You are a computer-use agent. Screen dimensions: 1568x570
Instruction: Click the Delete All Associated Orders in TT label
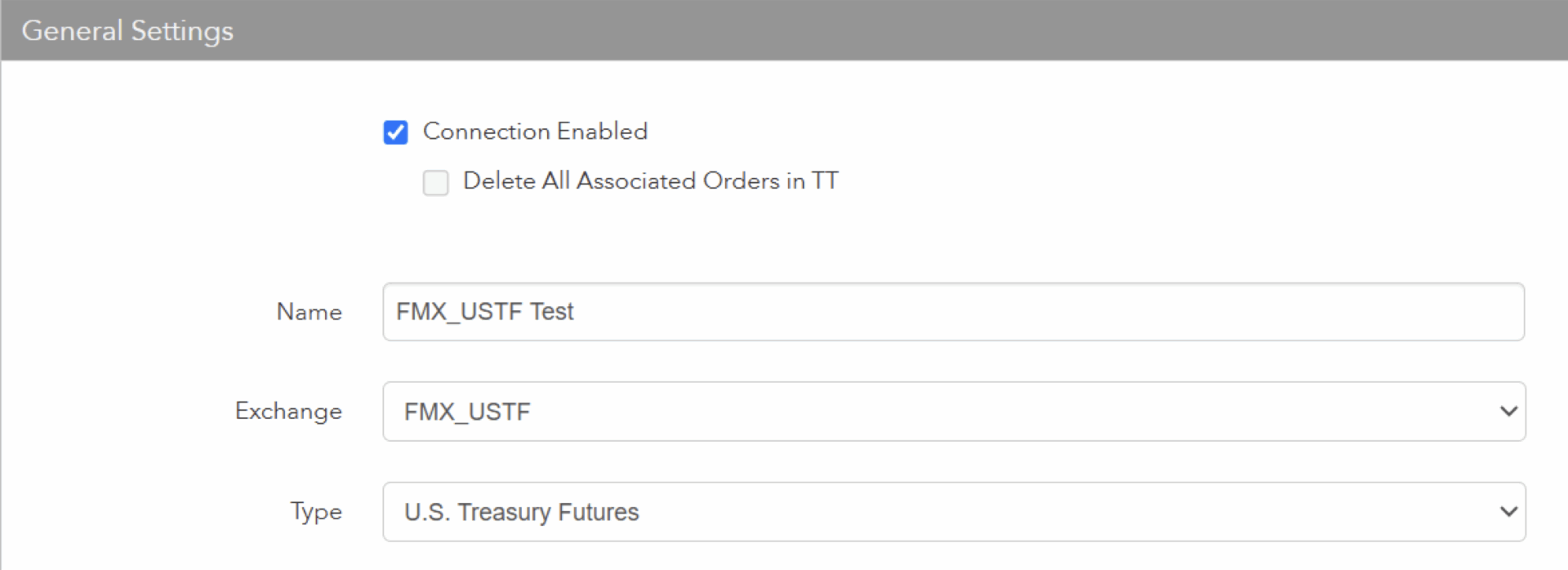[650, 180]
